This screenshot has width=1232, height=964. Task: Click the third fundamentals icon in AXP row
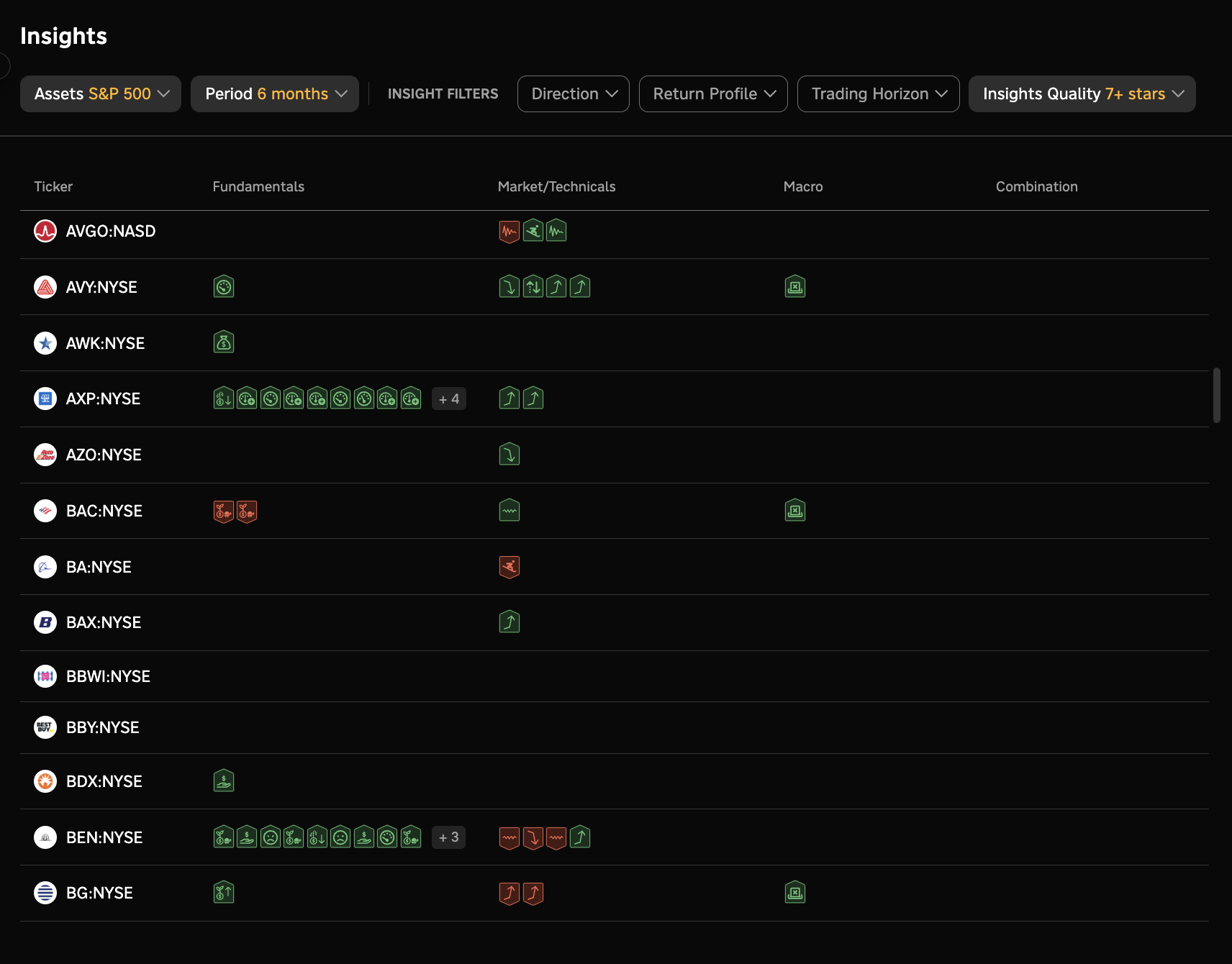271,398
